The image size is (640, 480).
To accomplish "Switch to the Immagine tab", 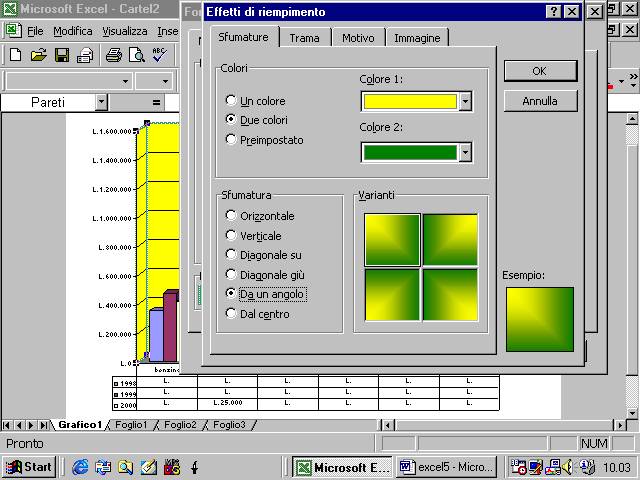I will [417, 38].
